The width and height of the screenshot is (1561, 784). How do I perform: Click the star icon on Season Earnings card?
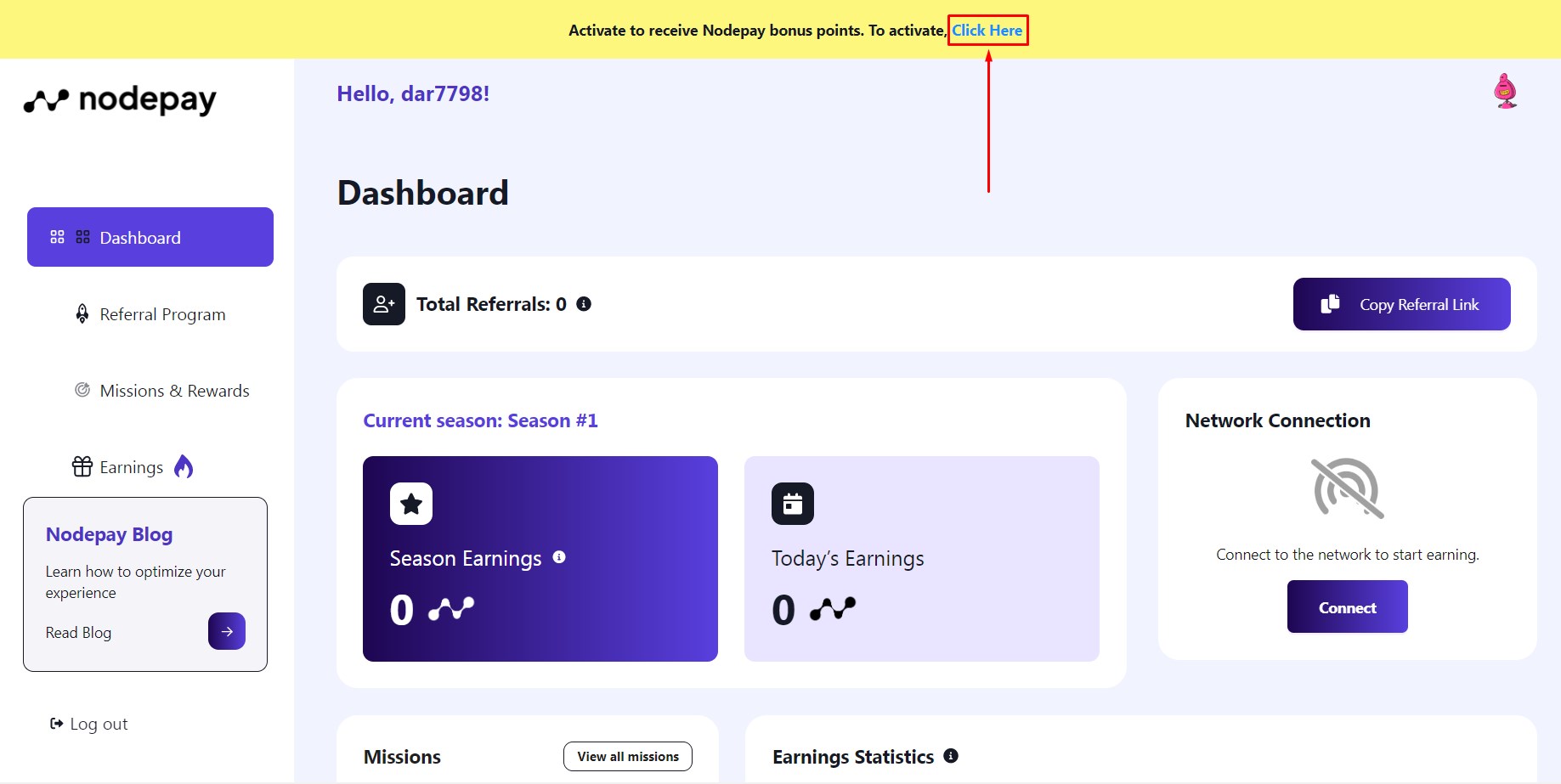[x=411, y=504]
